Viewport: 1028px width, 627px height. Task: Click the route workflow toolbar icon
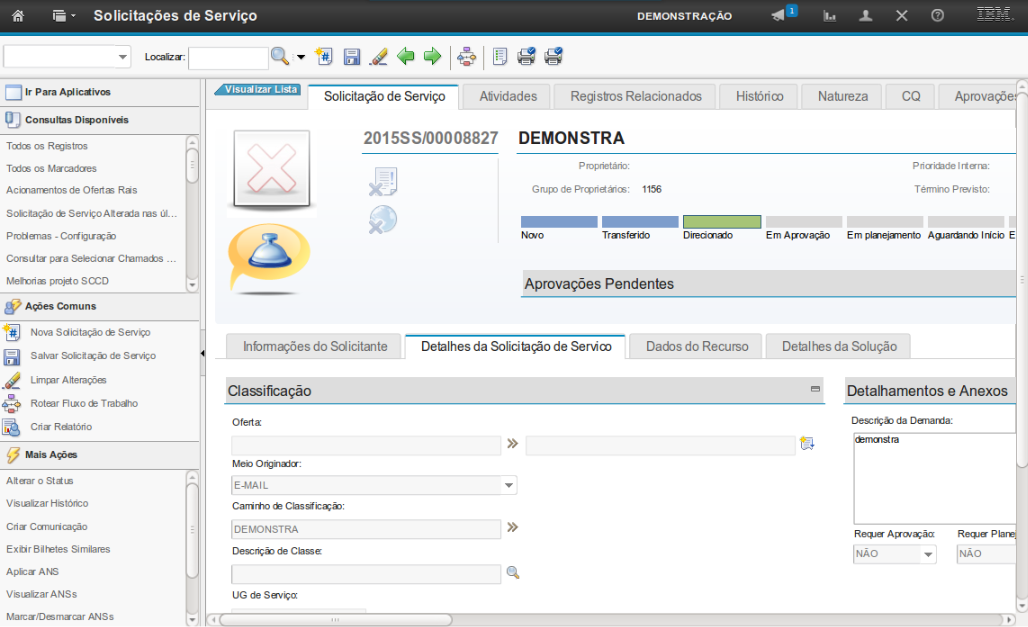point(467,57)
